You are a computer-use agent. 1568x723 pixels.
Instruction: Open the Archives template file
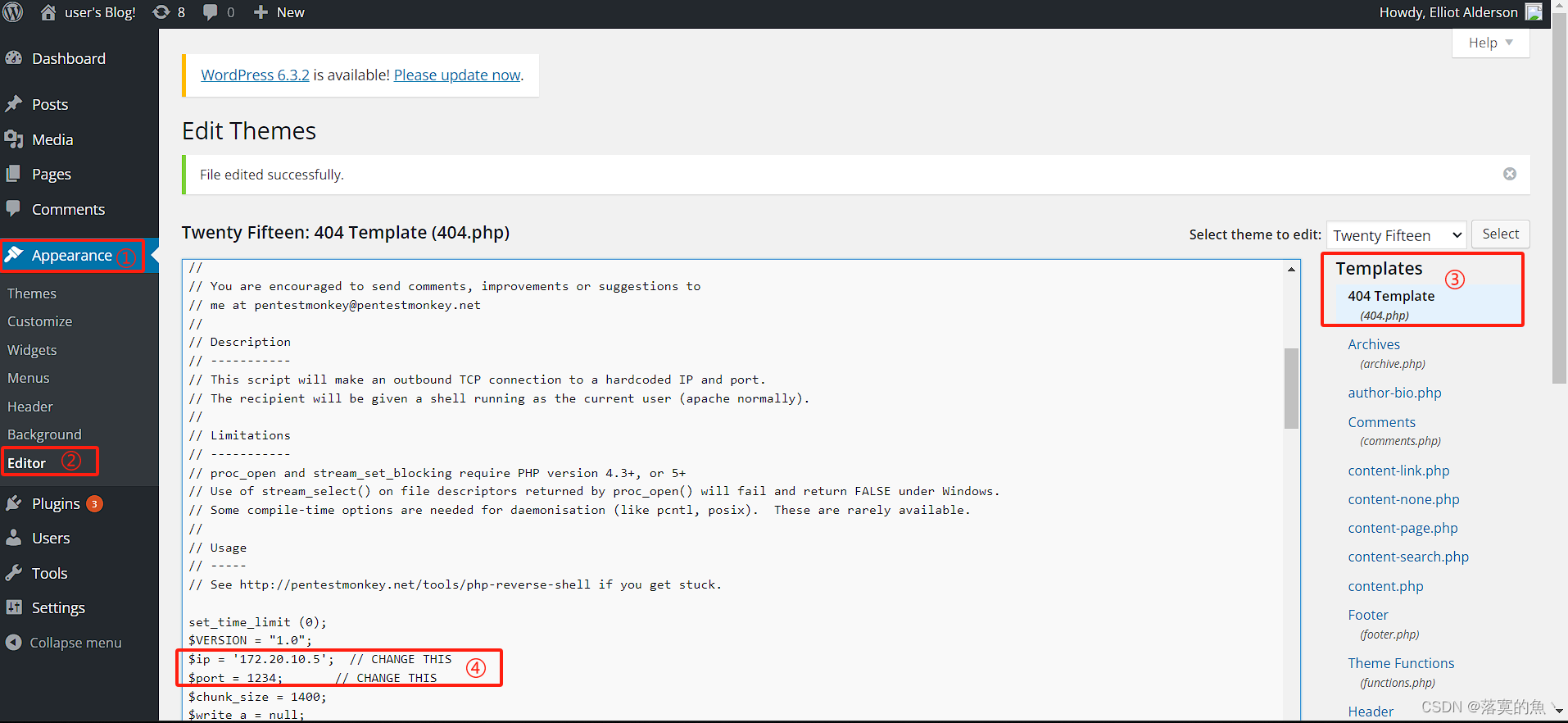1374,344
